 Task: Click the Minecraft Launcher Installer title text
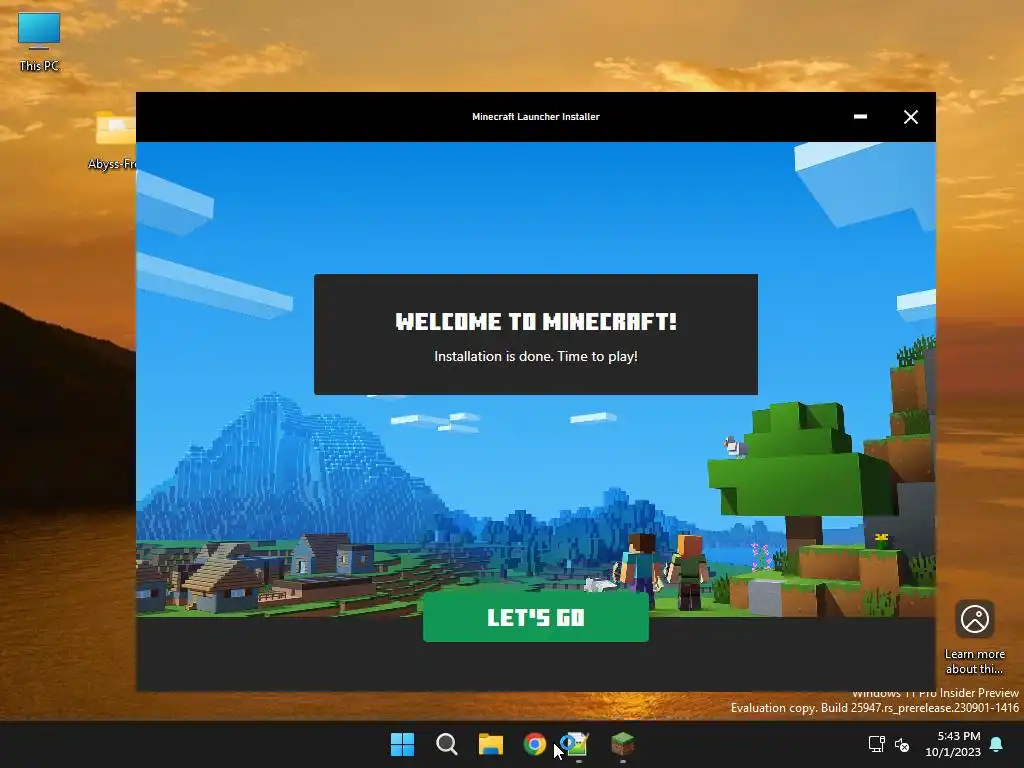(536, 117)
